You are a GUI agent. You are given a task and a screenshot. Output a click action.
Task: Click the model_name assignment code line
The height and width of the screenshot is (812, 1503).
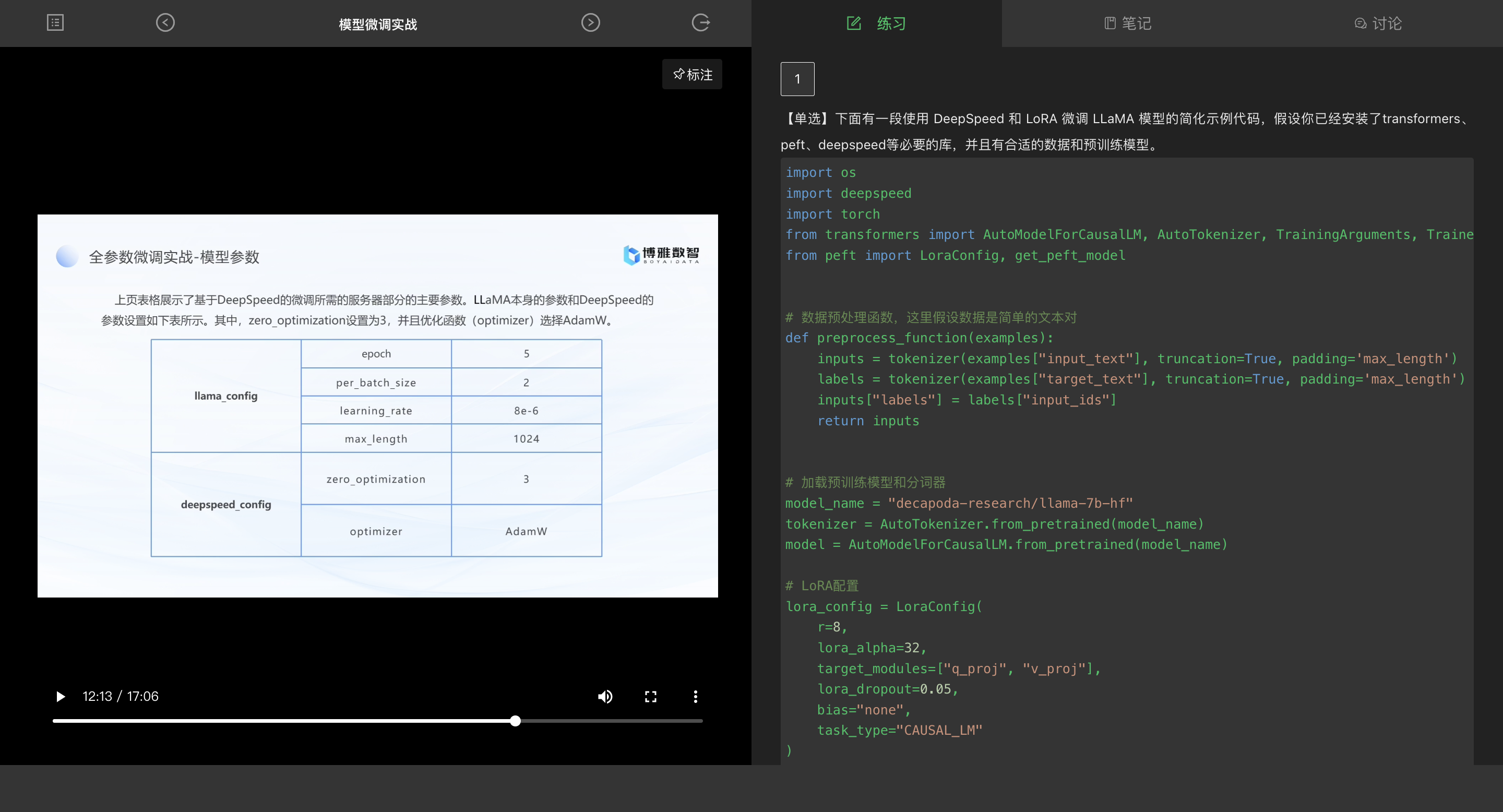coord(959,503)
